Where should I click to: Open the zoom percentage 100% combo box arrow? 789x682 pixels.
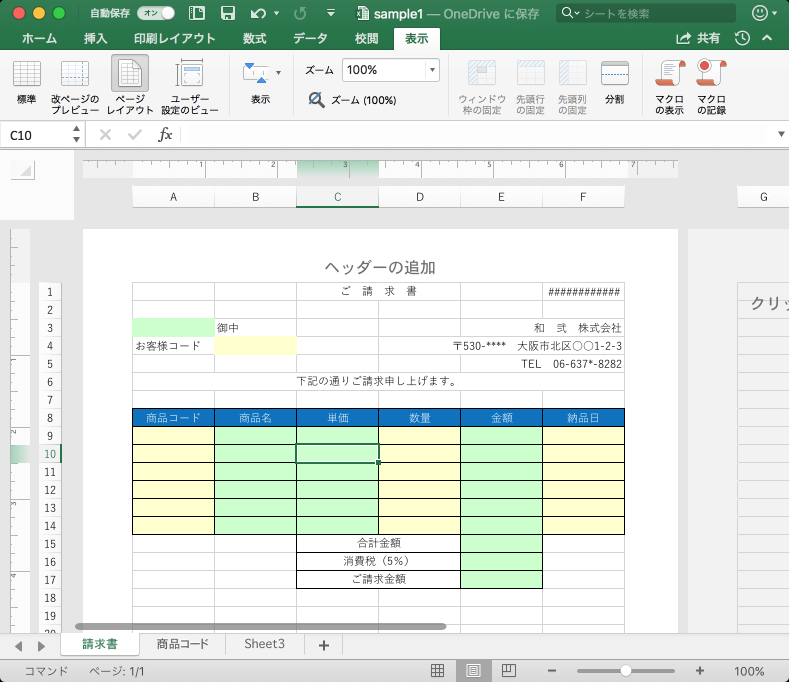(x=432, y=70)
